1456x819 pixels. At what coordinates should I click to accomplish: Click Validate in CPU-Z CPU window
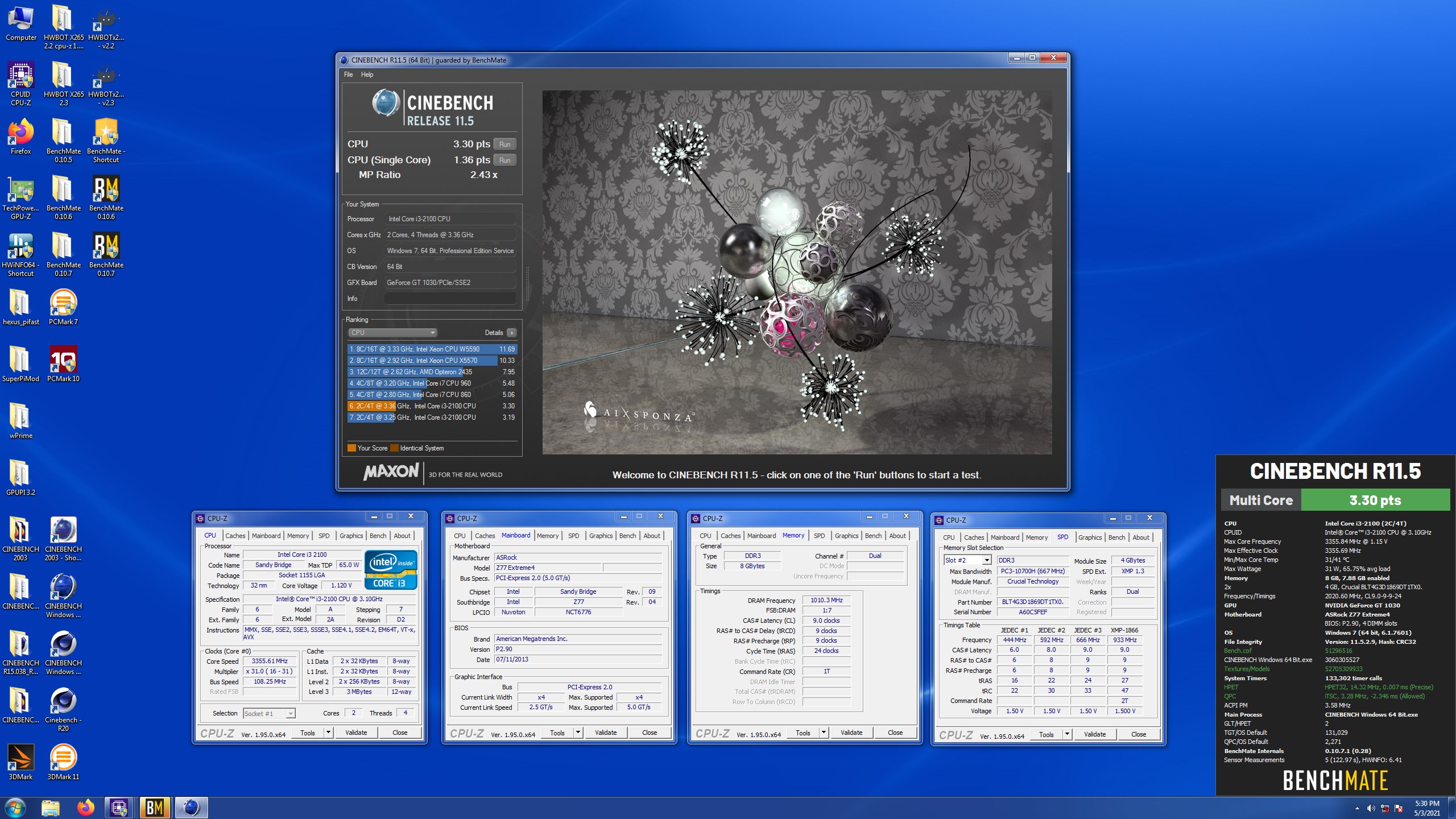pos(356,733)
